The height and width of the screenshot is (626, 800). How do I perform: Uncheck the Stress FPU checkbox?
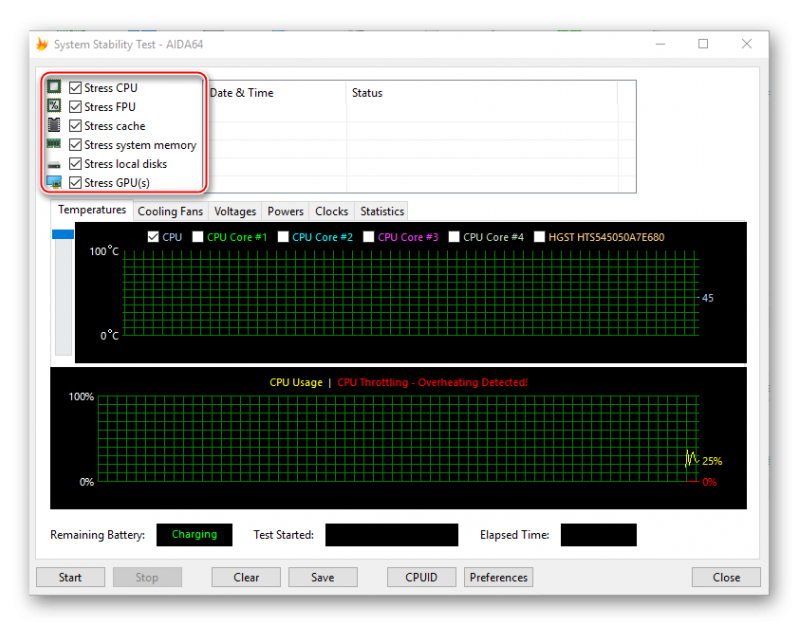pyautogui.click(x=75, y=107)
